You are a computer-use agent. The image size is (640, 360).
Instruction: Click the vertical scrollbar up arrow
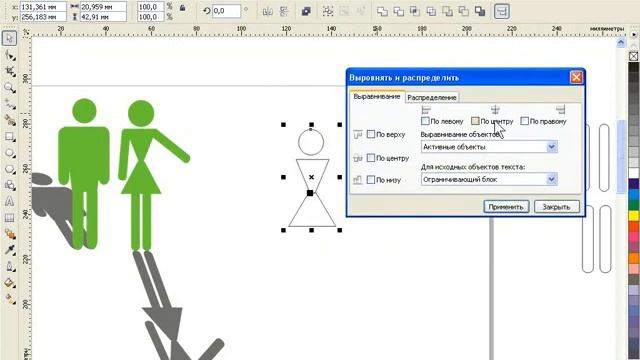[621, 42]
